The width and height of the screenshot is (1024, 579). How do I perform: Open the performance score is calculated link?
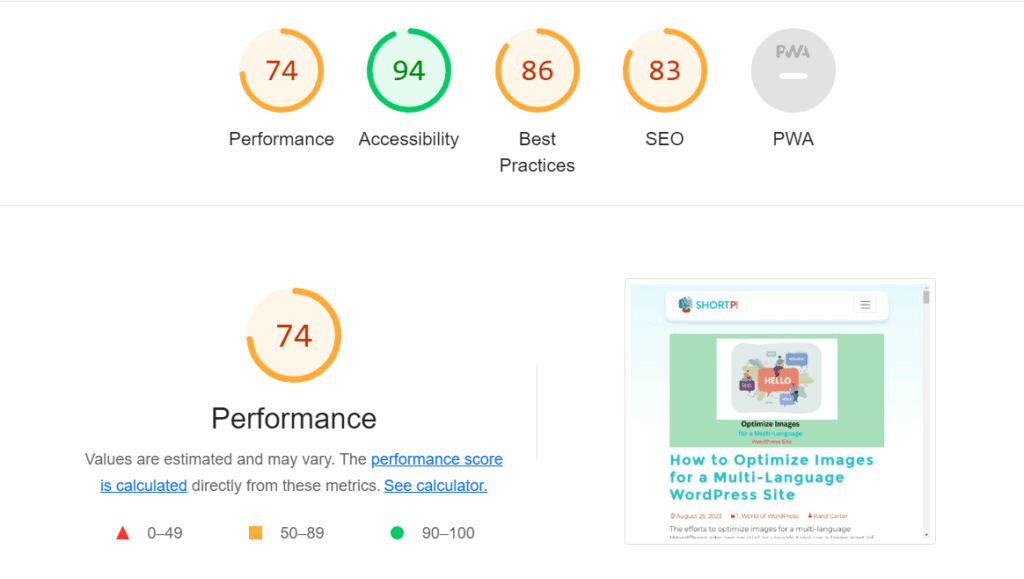point(437,459)
